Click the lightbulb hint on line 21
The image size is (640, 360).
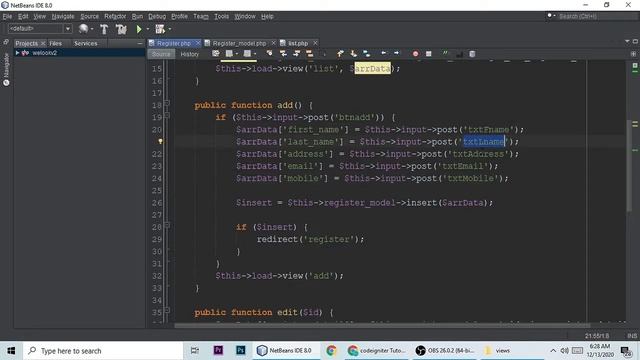pyautogui.click(x=160, y=141)
